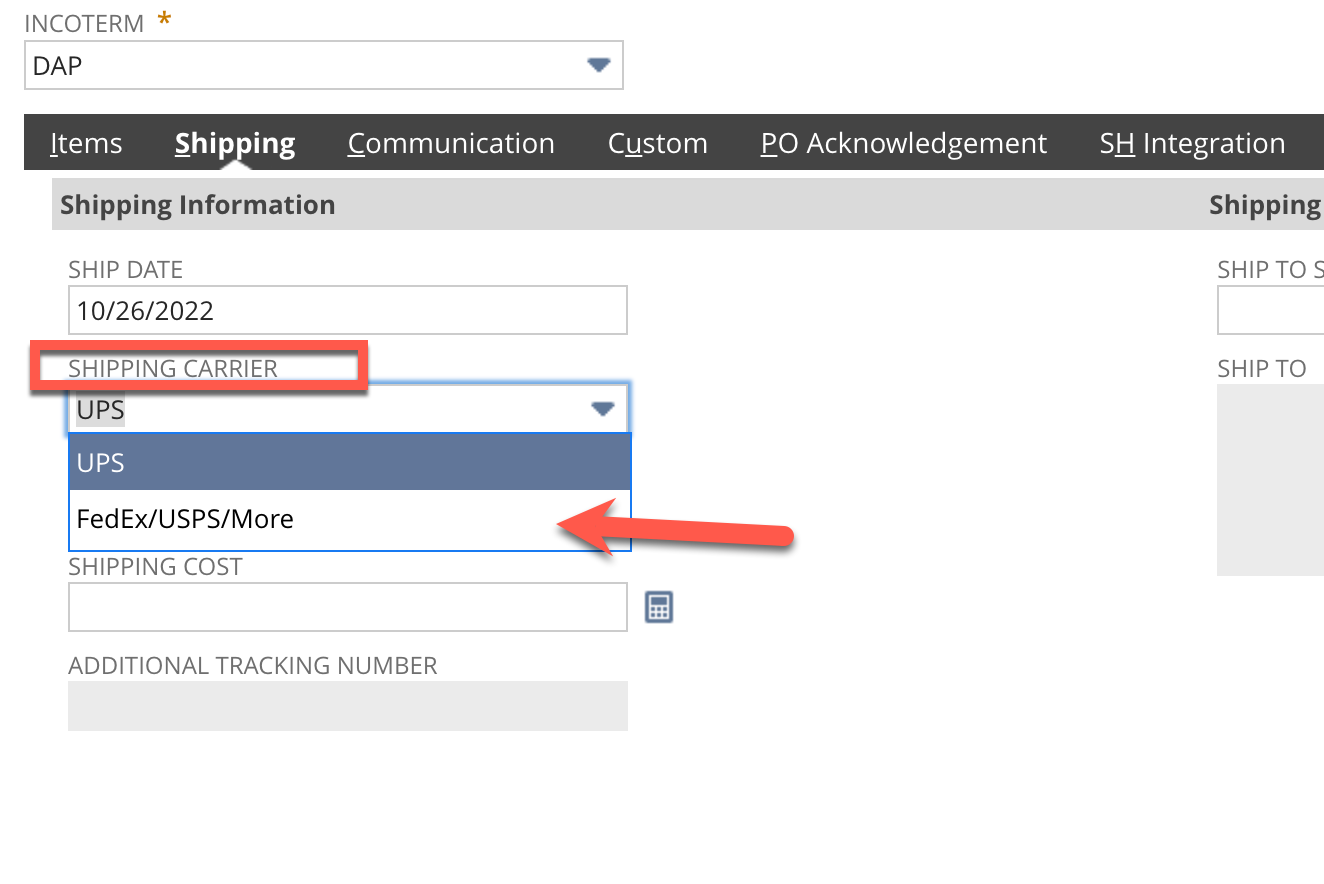Click the Ship To Select field
Image resolution: width=1324 pixels, height=884 pixels.
pos(1290,310)
